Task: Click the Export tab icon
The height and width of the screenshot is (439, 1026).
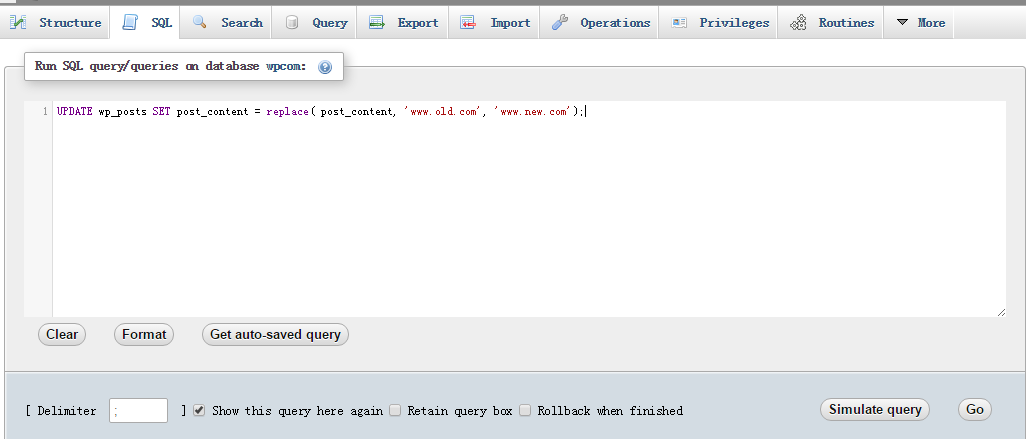Action: click(x=377, y=22)
